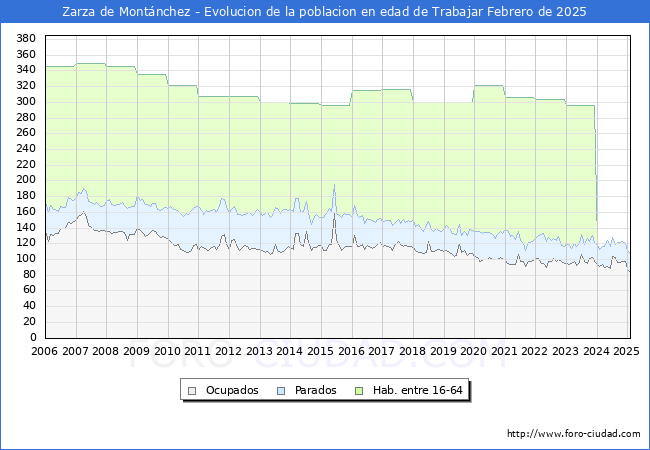
Task: Click the 140 y-axis value
Action: click(x=26, y=227)
